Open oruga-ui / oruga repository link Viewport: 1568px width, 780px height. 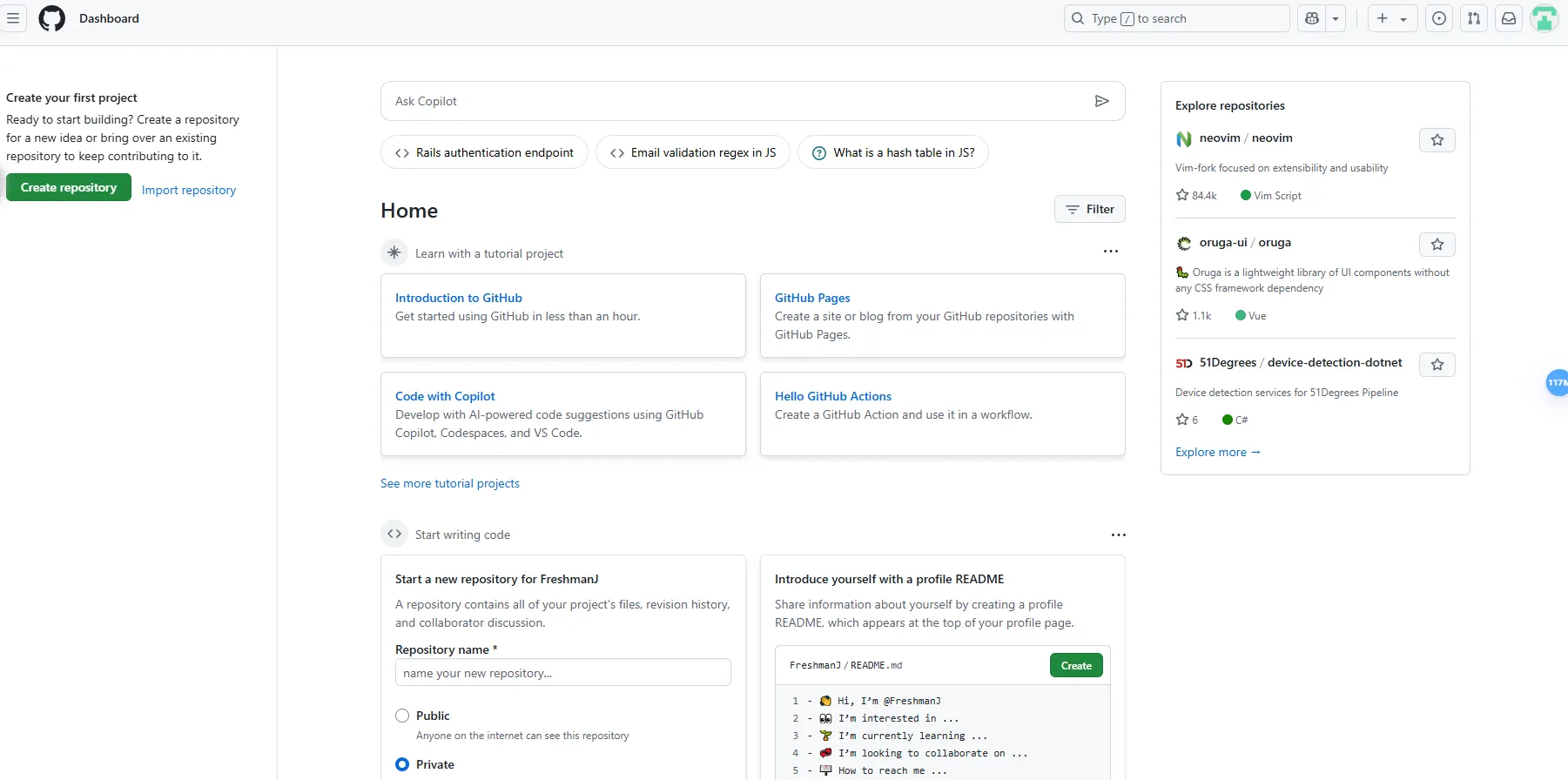tap(1245, 242)
